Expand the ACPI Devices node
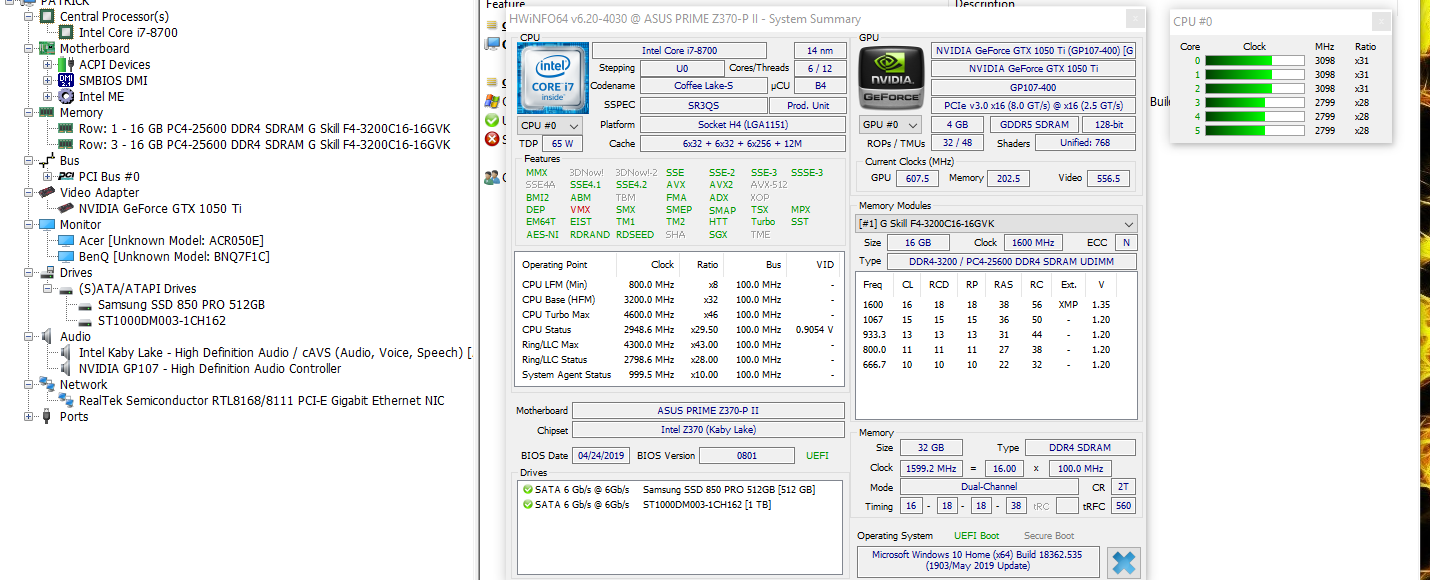This screenshot has height=580, width=1430. (x=48, y=64)
